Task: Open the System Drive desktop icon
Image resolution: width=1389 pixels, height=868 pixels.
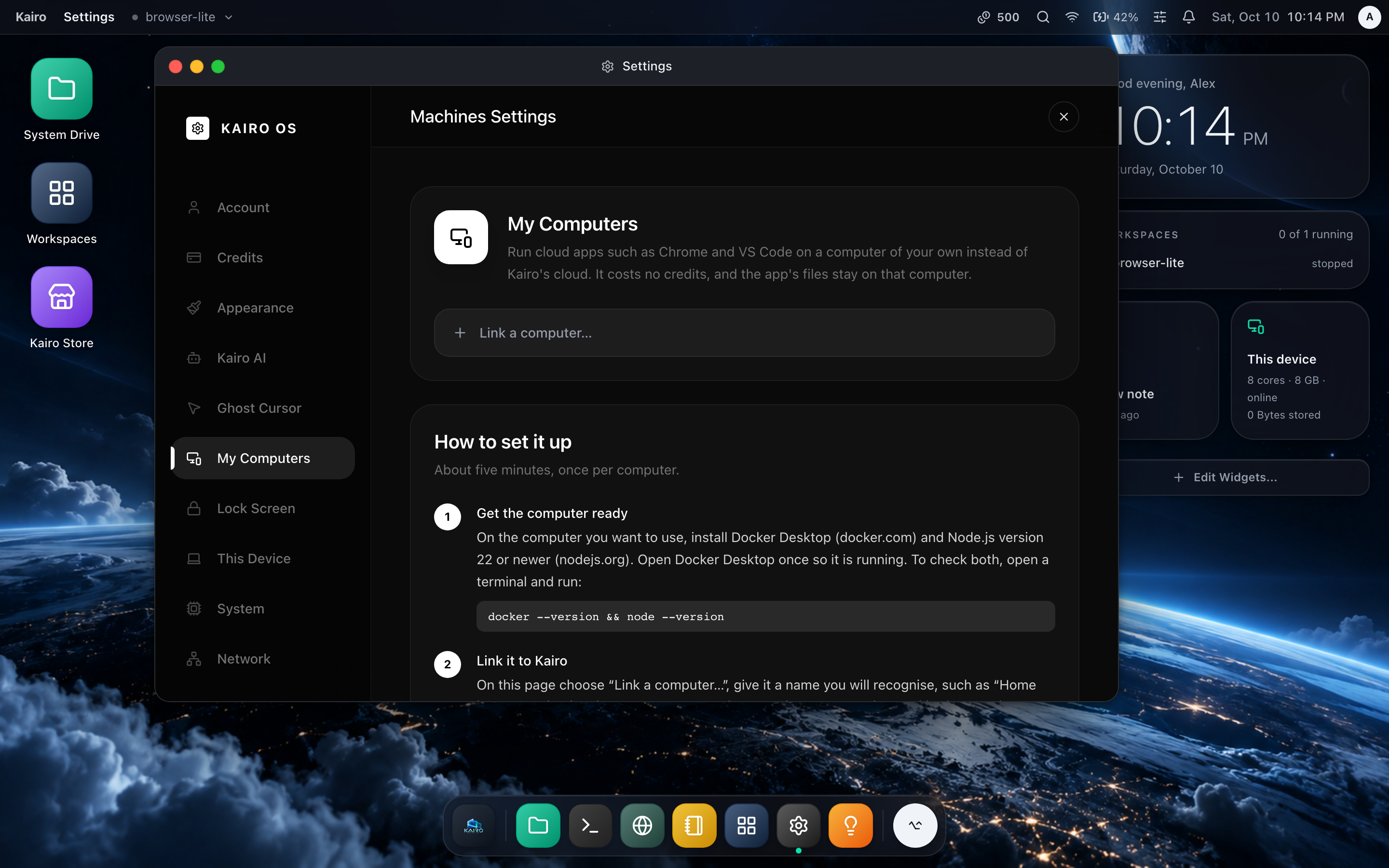Action: [x=61, y=89]
